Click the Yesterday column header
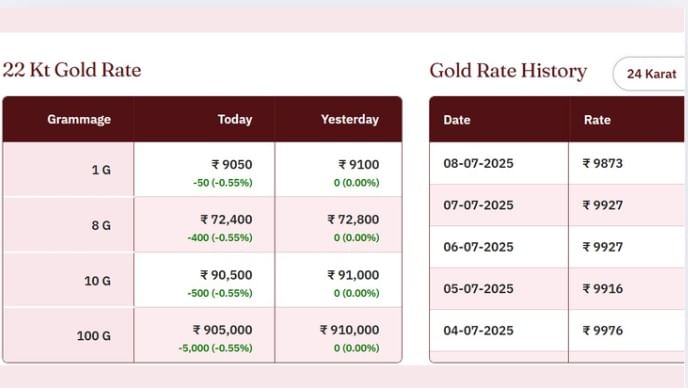688x388 pixels. point(350,119)
